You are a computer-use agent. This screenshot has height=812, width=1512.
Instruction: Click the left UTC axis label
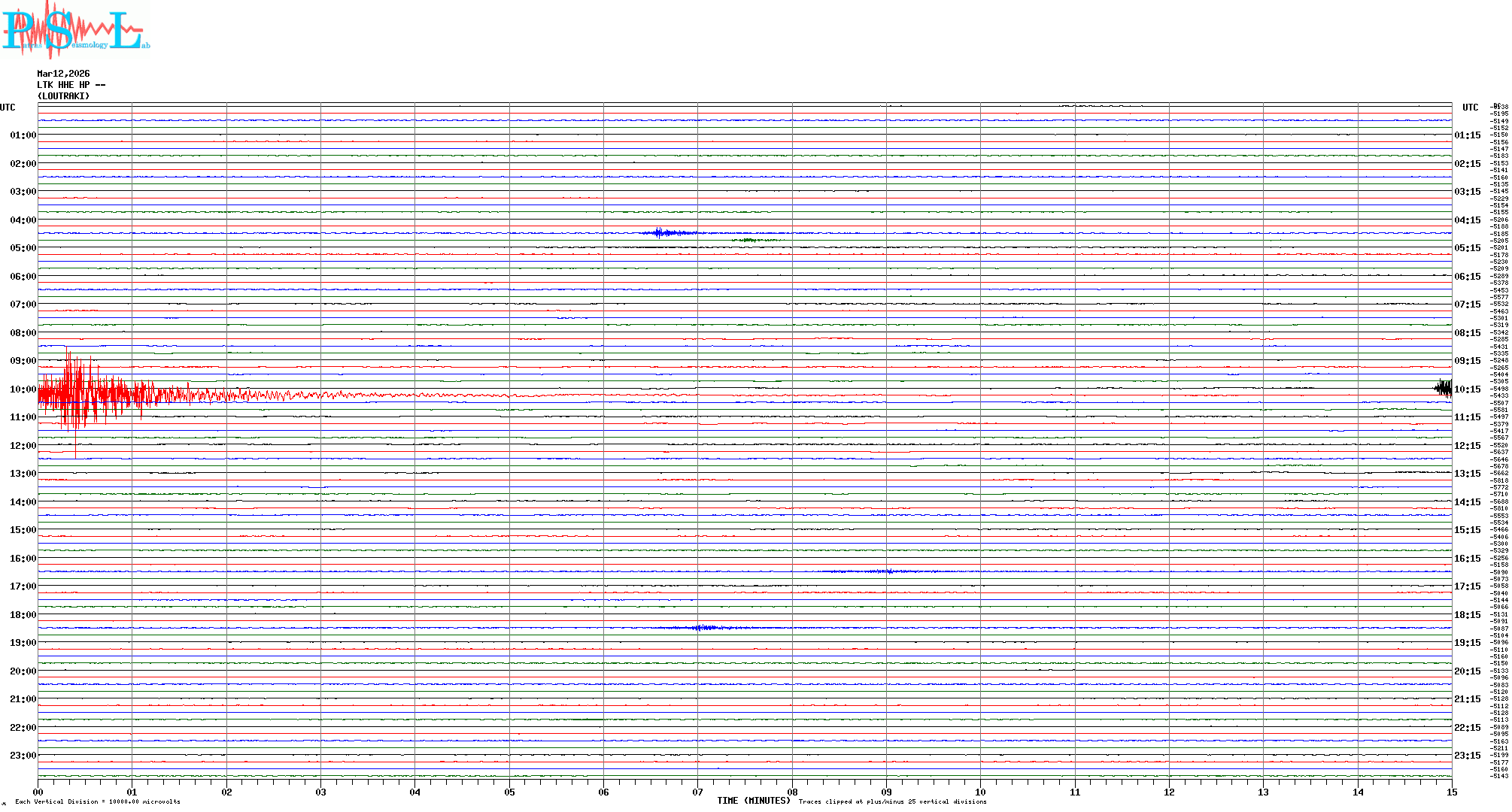point(8,108)
